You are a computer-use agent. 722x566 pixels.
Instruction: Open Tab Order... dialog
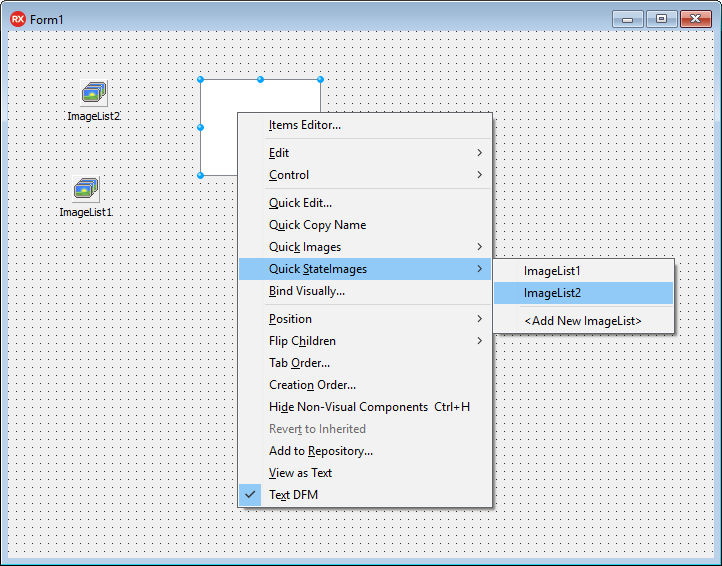coord(365,363)
